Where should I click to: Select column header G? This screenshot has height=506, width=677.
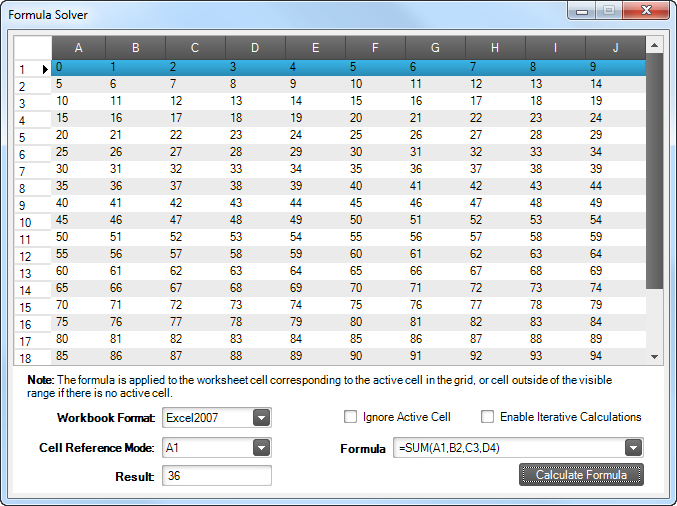click(x=435, y=47)
